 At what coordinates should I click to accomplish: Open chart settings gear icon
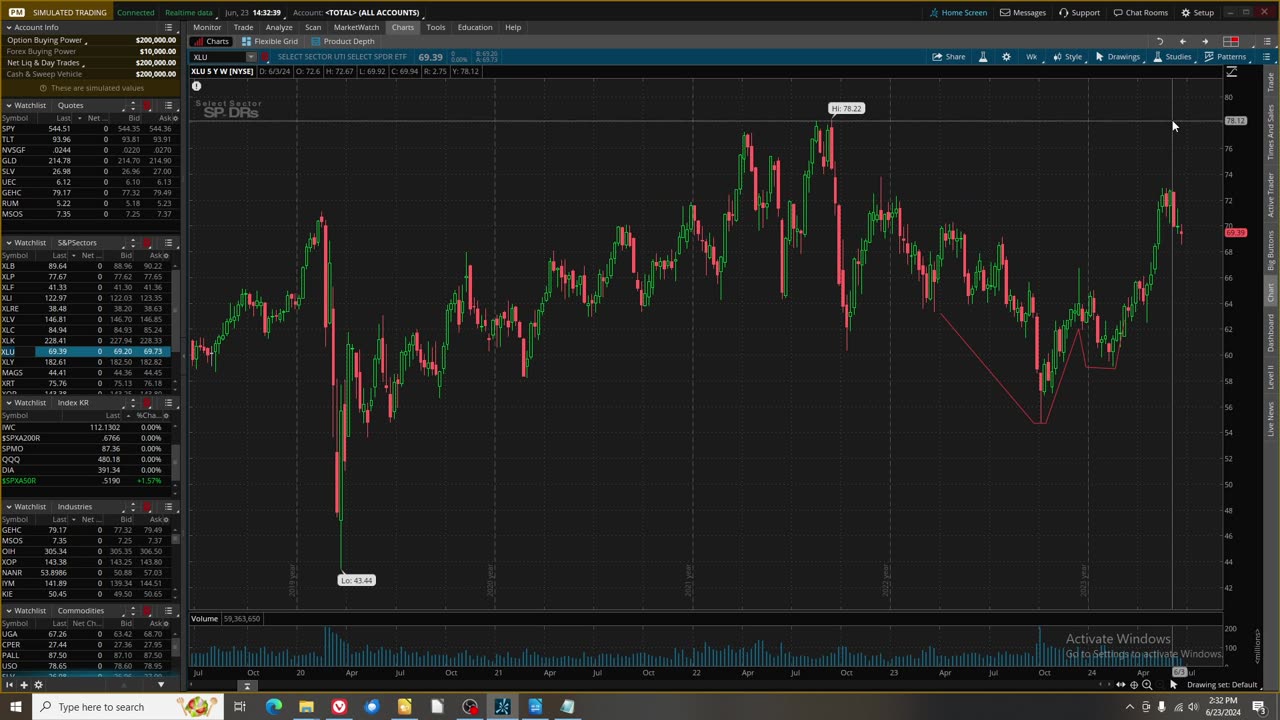tap(1006, 57)
